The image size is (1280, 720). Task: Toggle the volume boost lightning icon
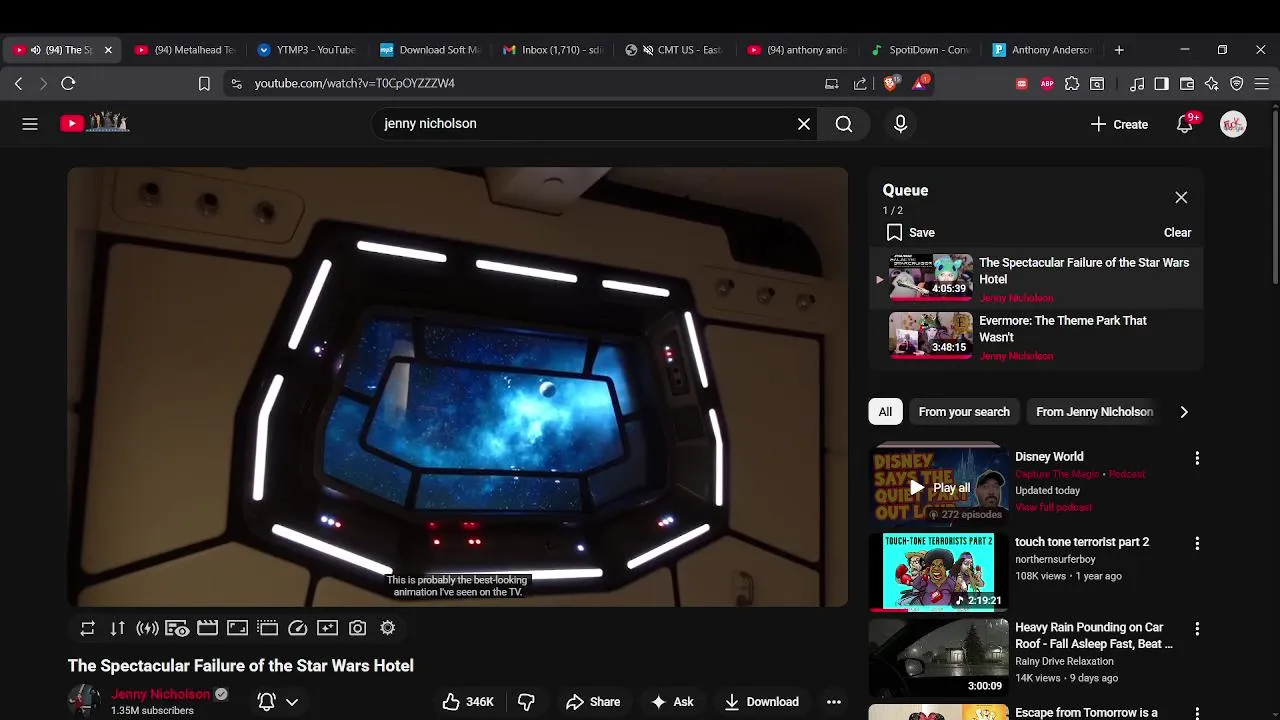pyautogui.click(x=148, y=628)
